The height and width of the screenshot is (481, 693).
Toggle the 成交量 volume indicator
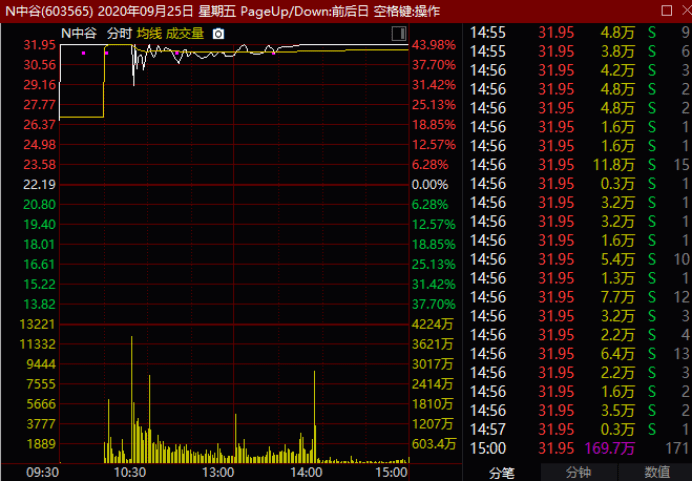185,33
